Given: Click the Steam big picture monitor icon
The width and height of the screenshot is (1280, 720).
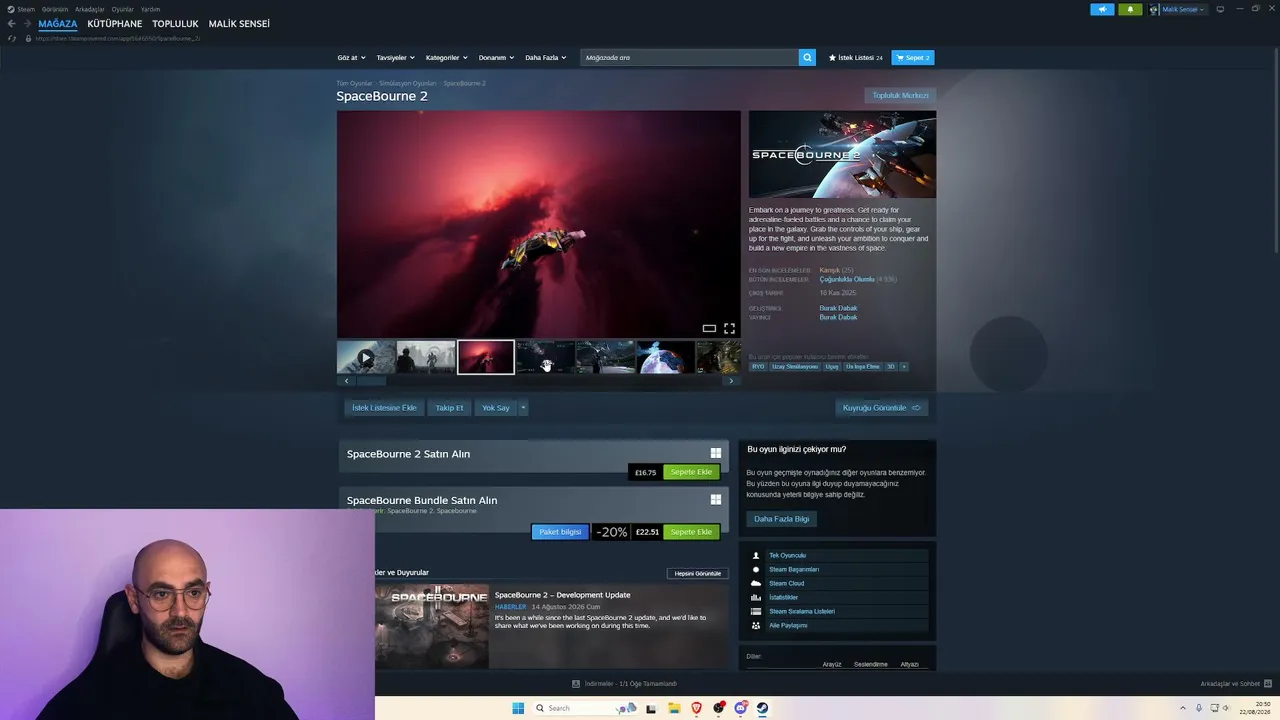Looking at the screenshot, I should (x=1219, y=9).
